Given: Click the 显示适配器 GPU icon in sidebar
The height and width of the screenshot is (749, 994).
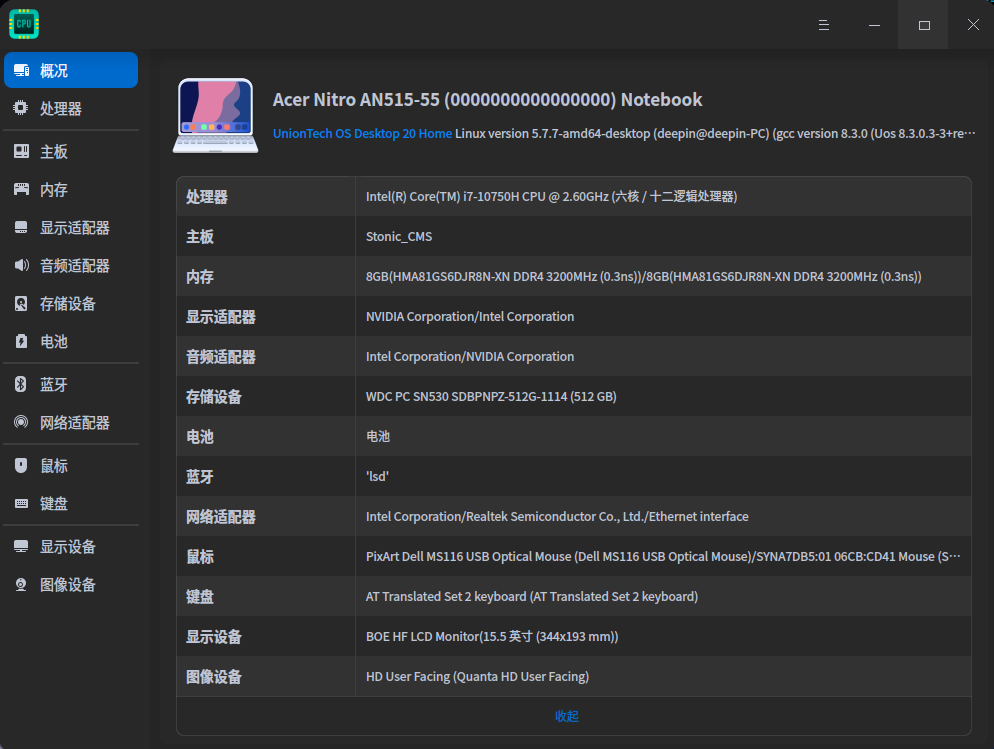Looking at the screenshot, I should [21, 227].
